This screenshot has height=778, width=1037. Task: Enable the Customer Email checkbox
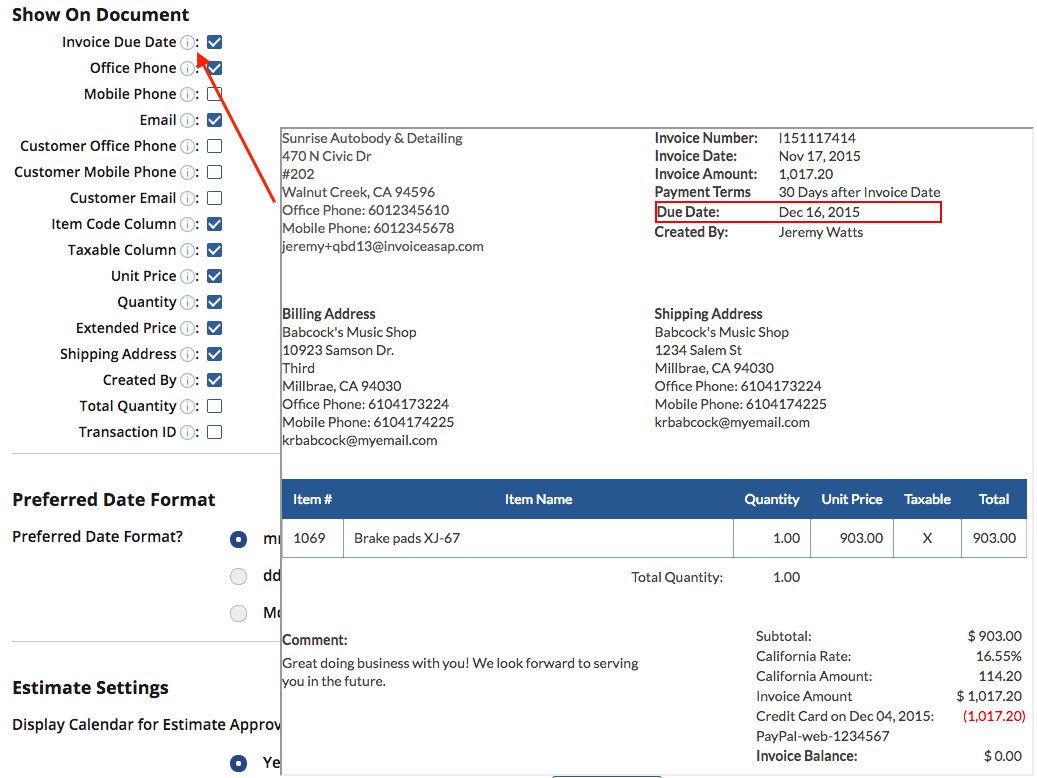click(214, 198)
